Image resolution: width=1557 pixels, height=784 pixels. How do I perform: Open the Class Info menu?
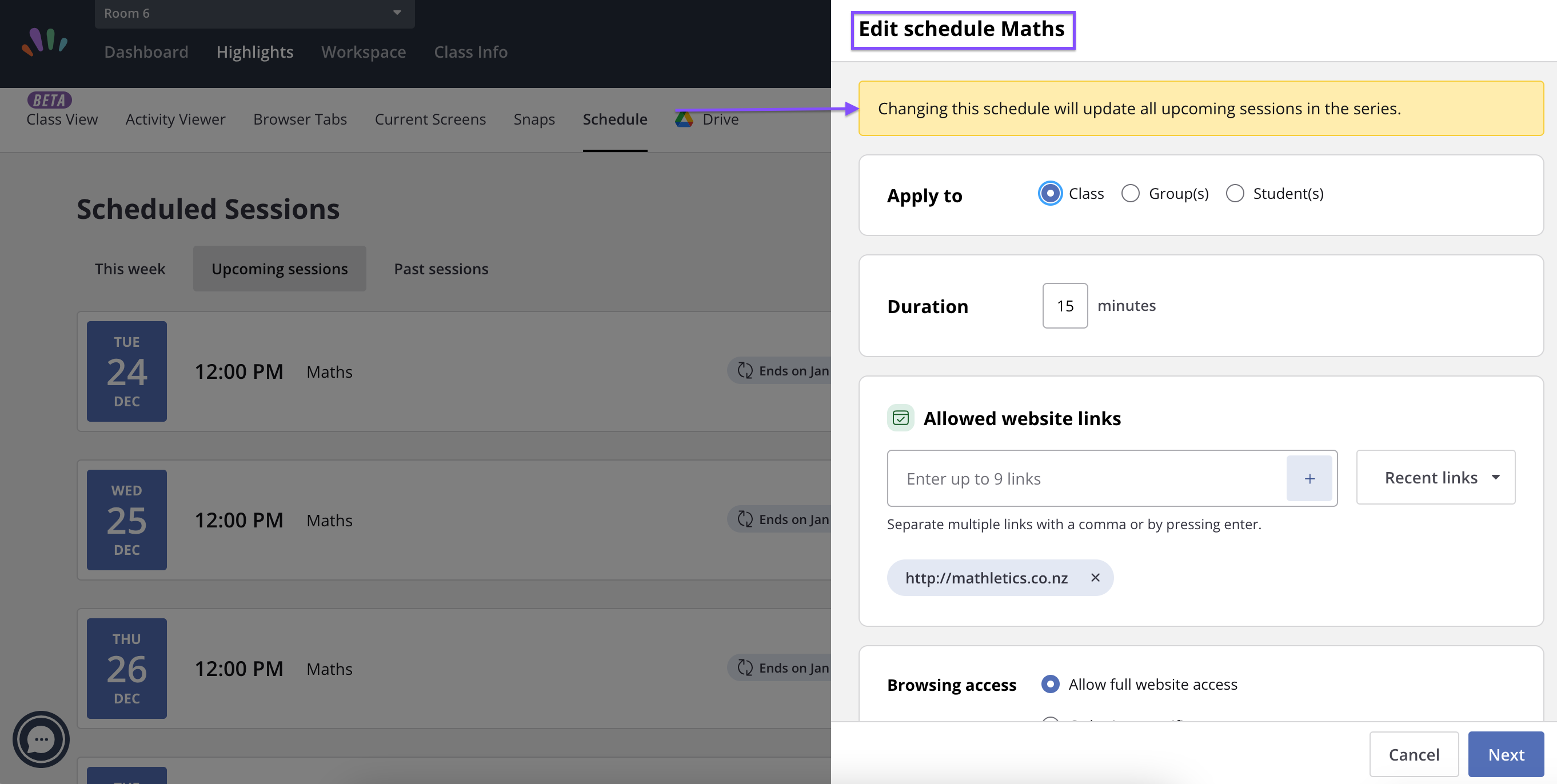pyautogui.click(x=471, y=52)
